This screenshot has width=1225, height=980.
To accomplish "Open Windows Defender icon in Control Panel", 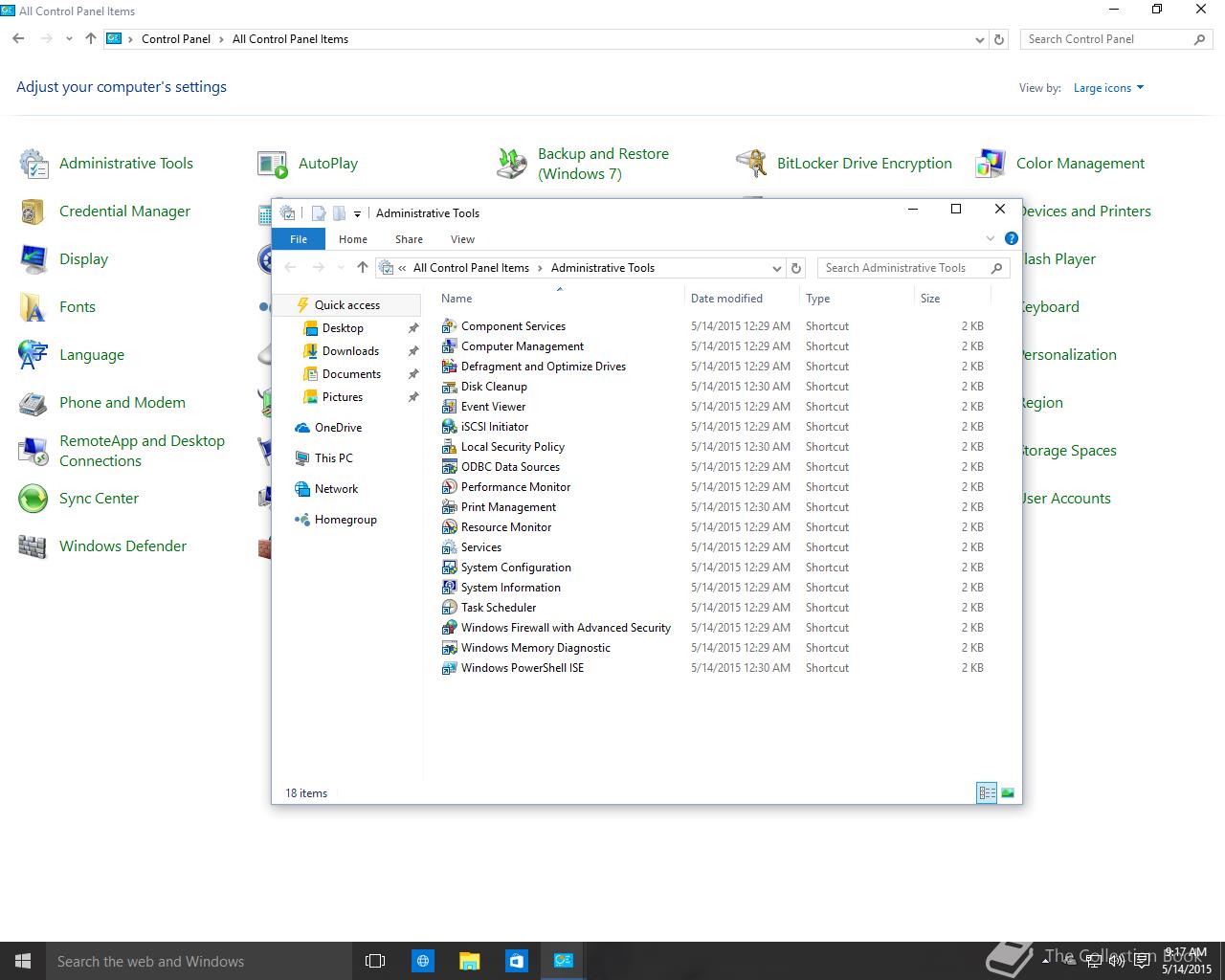I will point(33,546).
